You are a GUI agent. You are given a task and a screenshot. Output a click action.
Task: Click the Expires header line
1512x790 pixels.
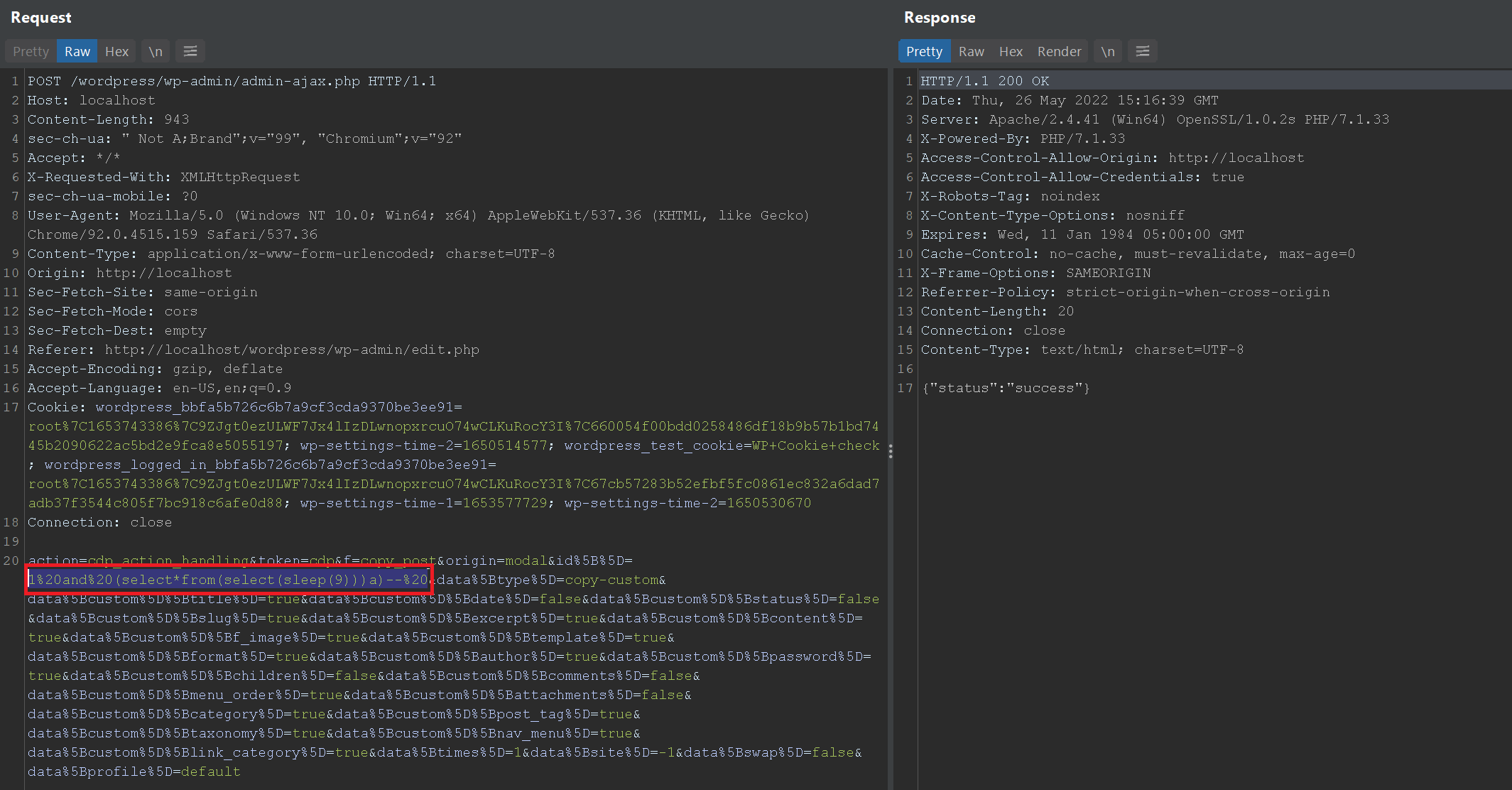click(1083, 234)
